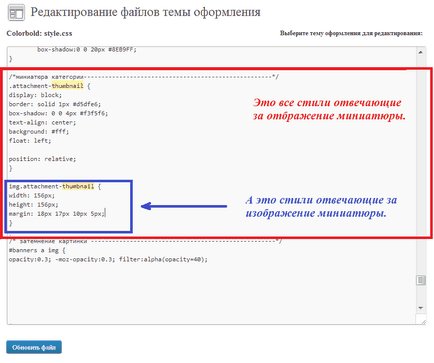
Task: Click the 'text-align: center;' line
Action: point(42,123)
